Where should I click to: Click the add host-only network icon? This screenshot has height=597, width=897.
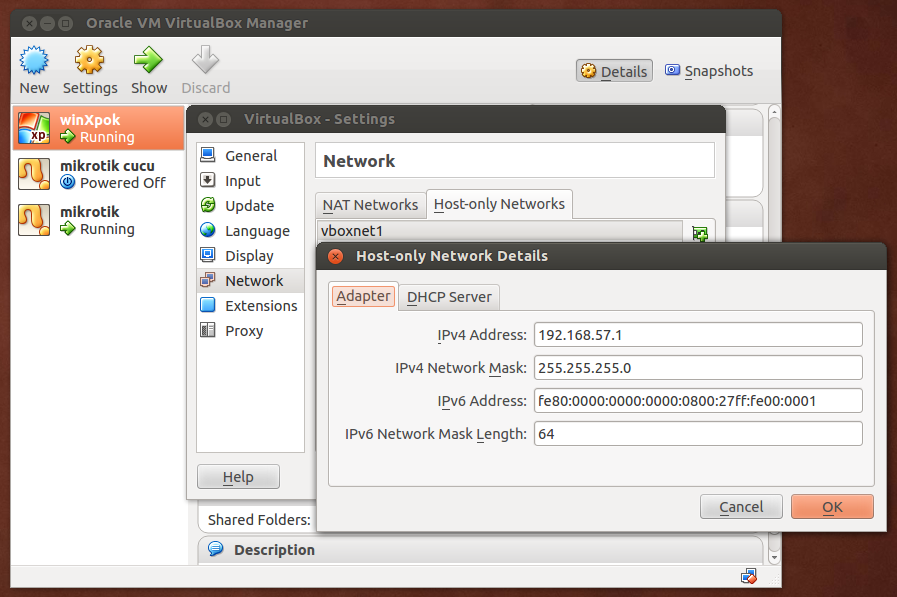pyautogui.click(x=700, y=233)
